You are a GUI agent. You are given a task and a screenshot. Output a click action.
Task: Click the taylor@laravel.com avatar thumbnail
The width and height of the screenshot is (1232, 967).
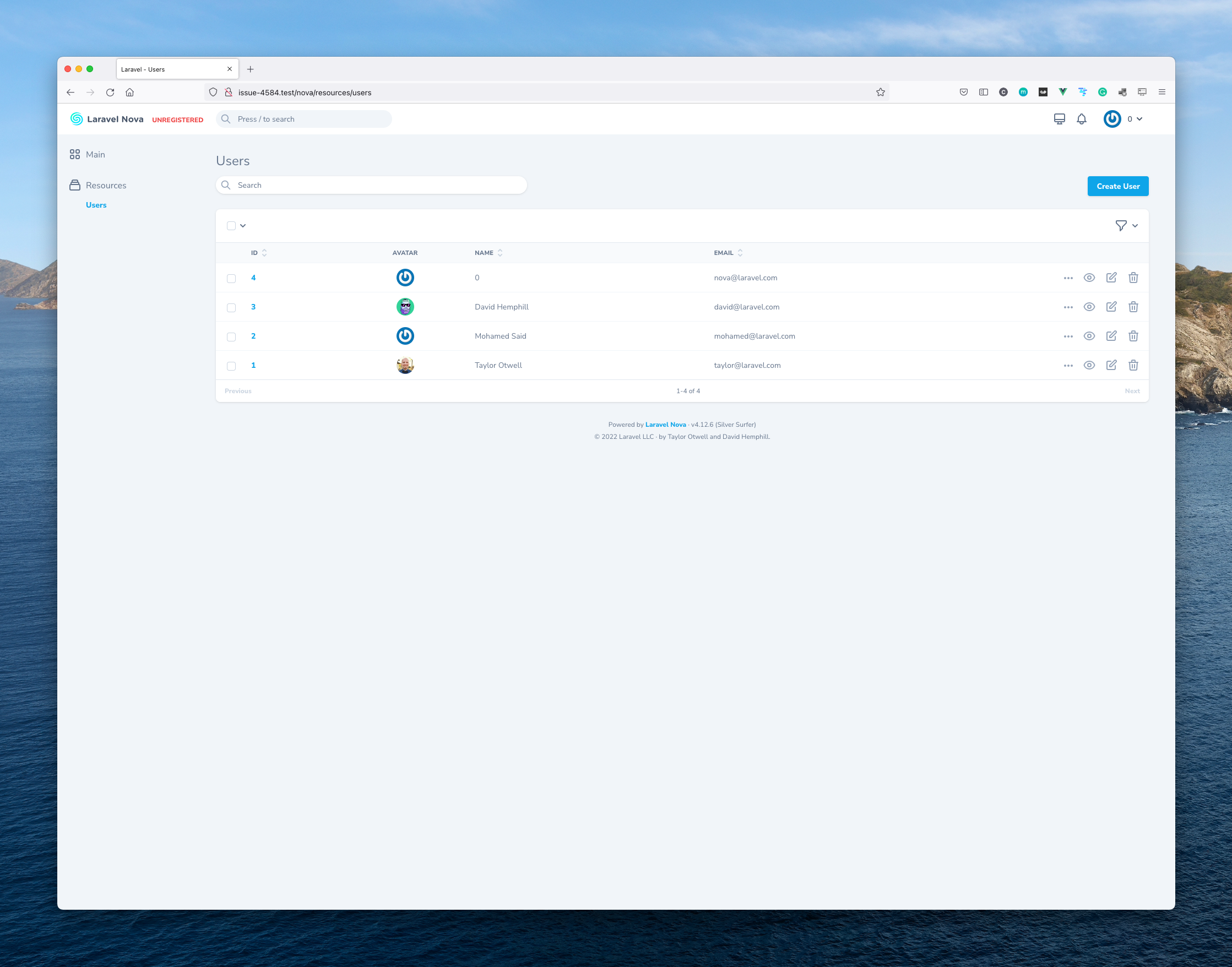(x=405, y=365)
